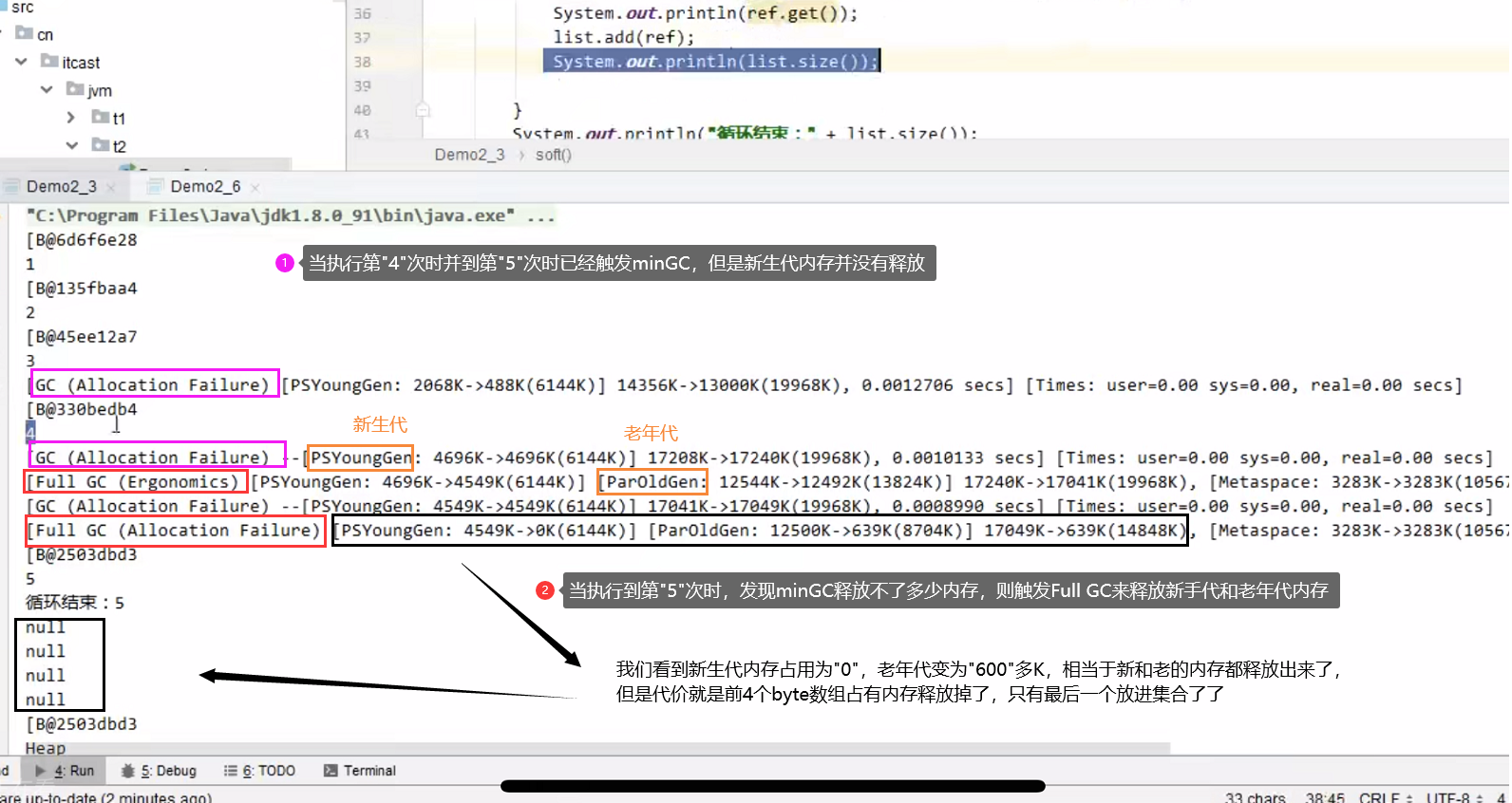1512x803 pixels.
Task: Click the console line 循环结束：5
Action: (x=75, y=603)
